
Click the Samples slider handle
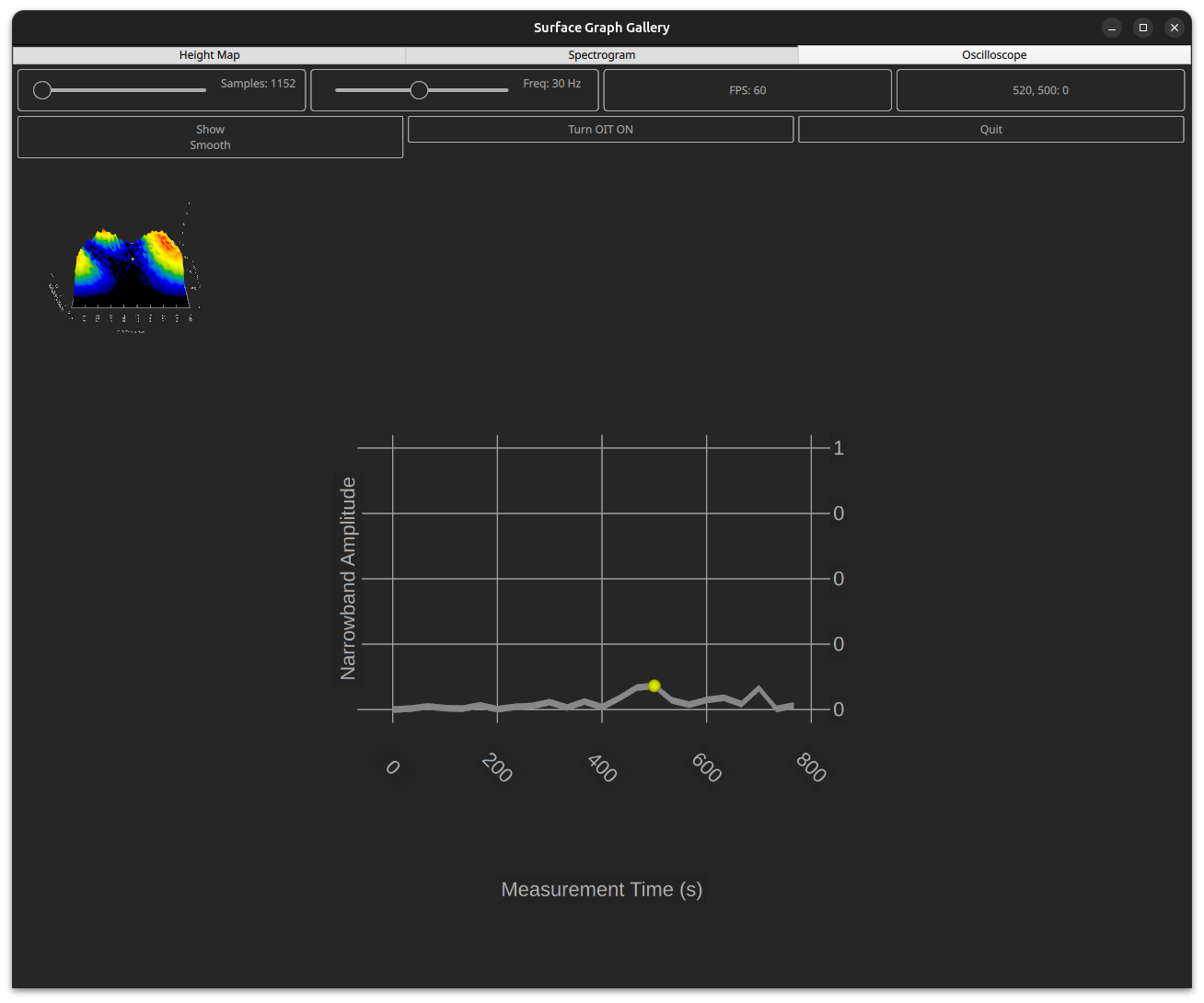coord(42,90)
